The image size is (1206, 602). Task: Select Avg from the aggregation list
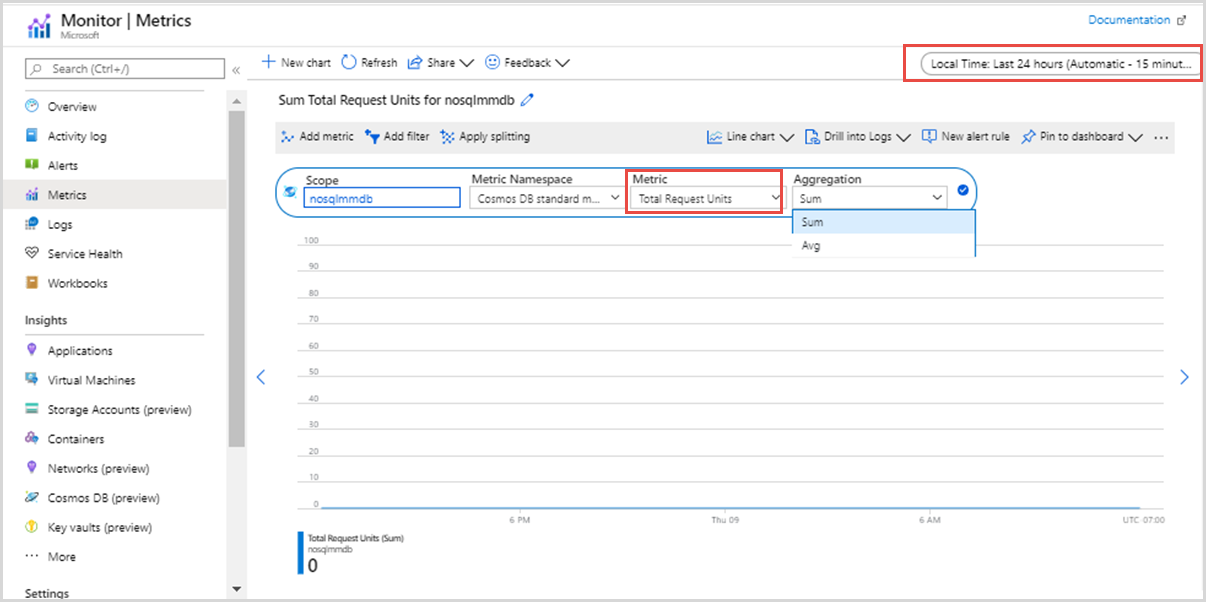[x=810, y=245]
